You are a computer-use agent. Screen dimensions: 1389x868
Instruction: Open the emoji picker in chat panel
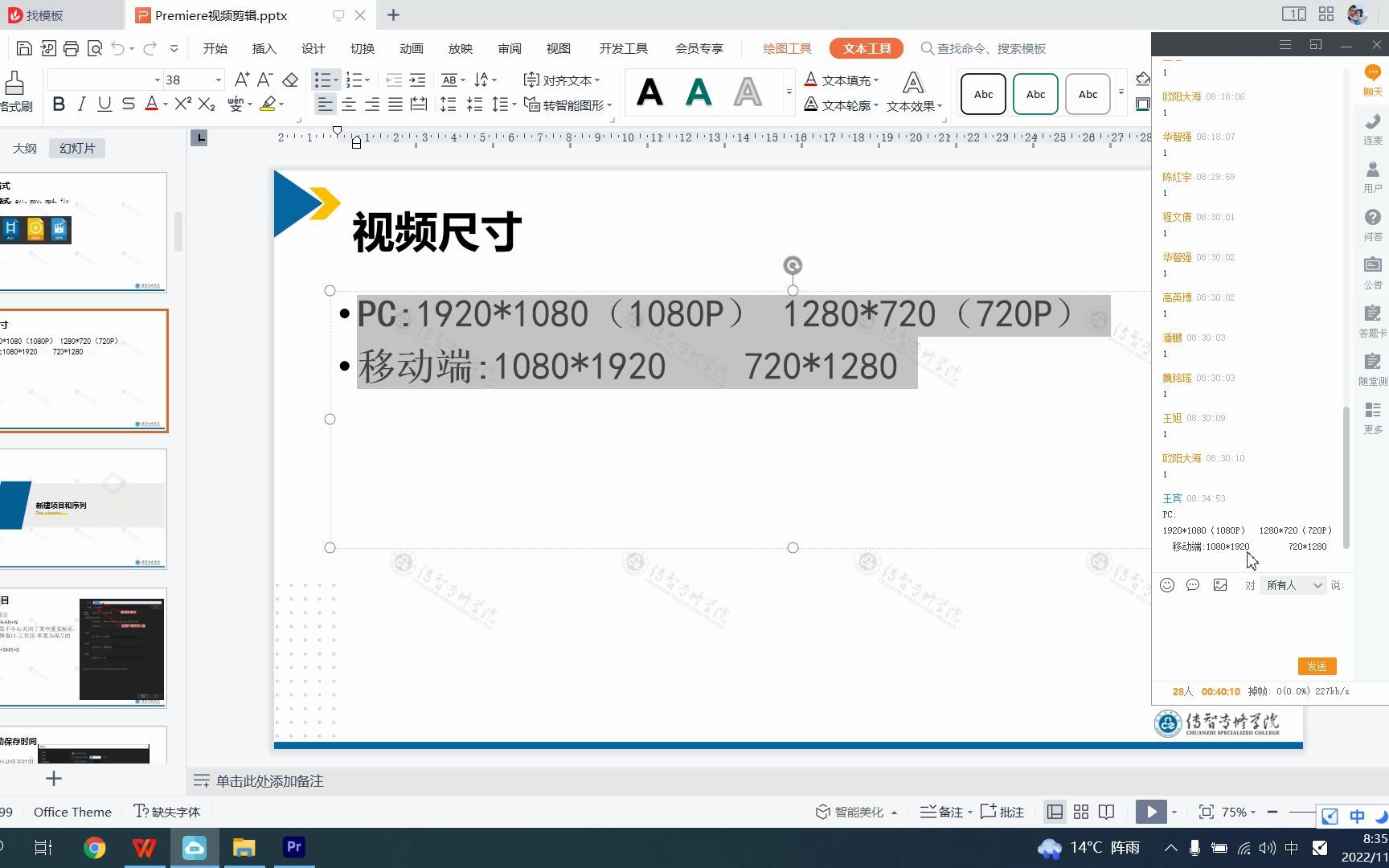(x=1167, y=585)
